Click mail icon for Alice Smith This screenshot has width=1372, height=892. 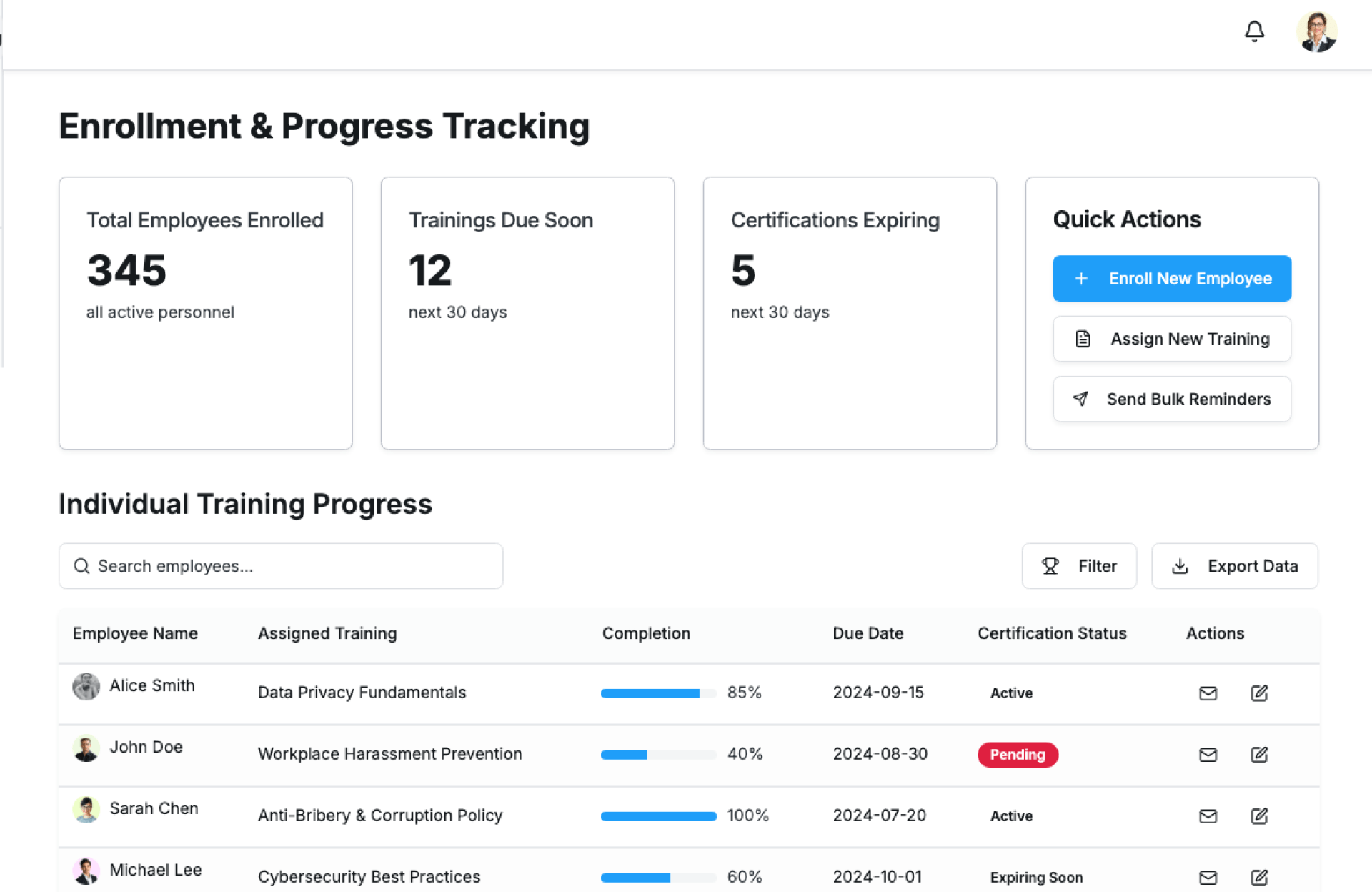[x=1208, y=693]
